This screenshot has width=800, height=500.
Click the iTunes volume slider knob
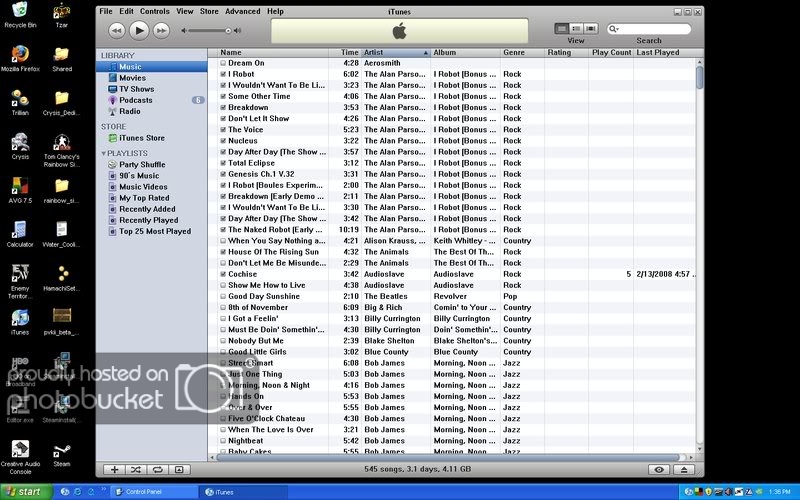click(228, 31)
